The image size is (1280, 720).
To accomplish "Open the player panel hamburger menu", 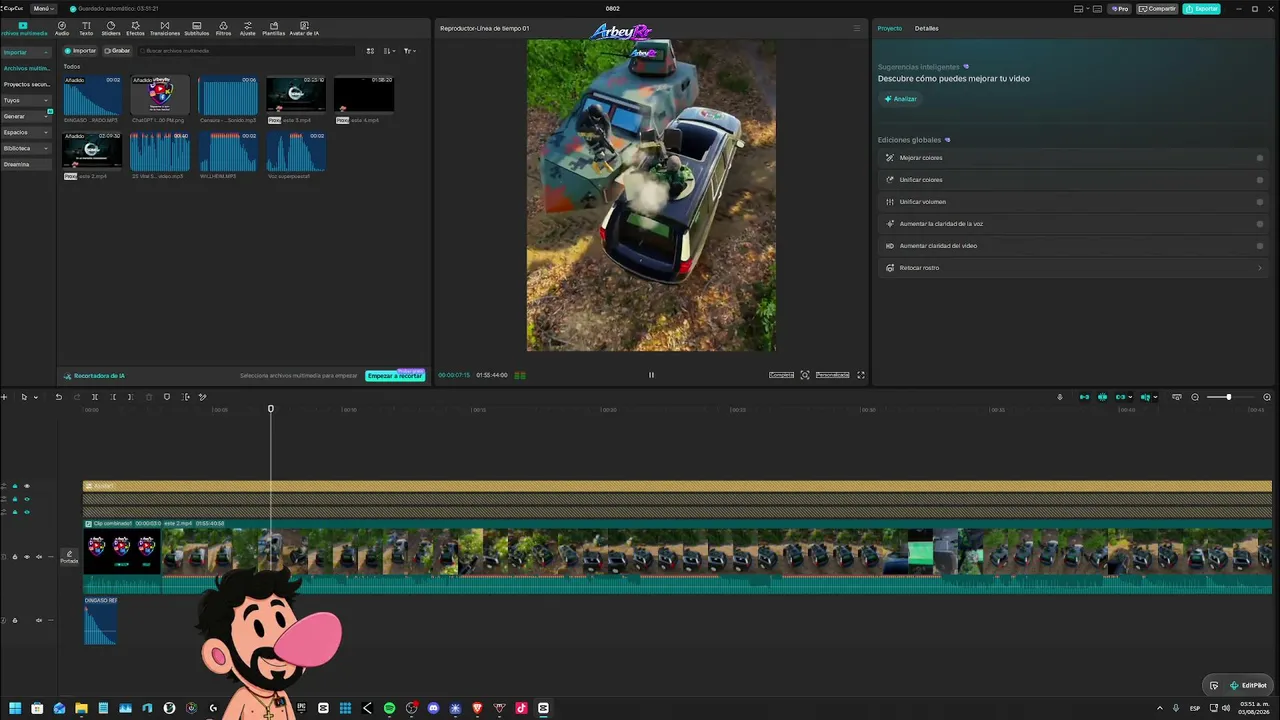I will click(x=856, y=28).
